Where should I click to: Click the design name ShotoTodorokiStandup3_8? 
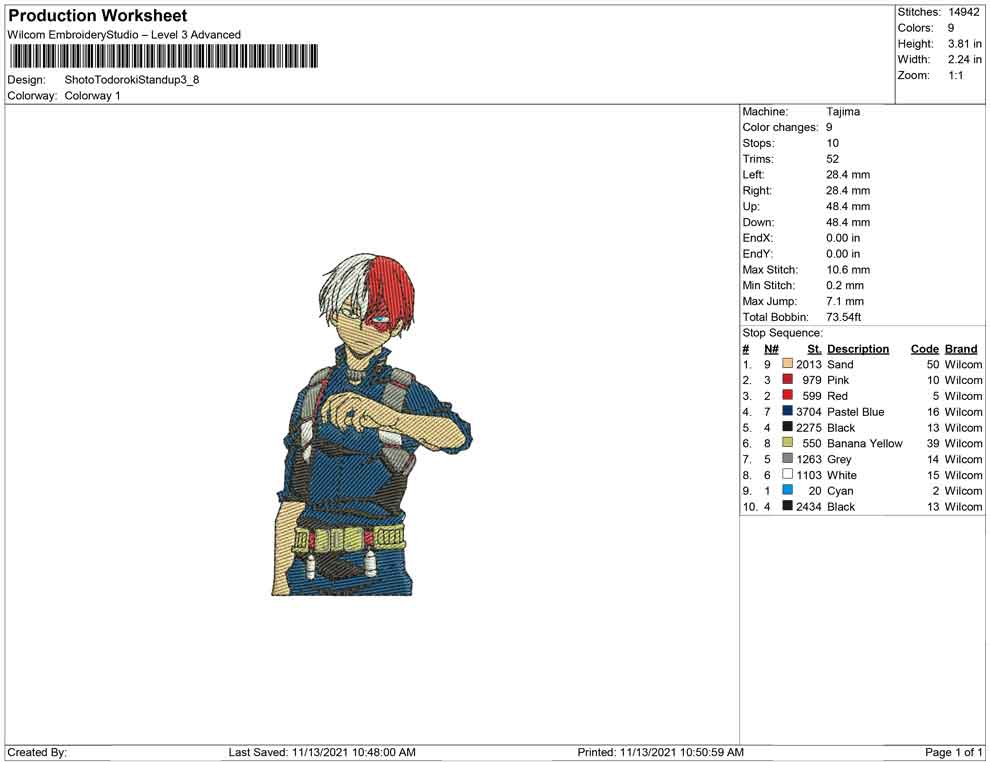pos(132,80)
